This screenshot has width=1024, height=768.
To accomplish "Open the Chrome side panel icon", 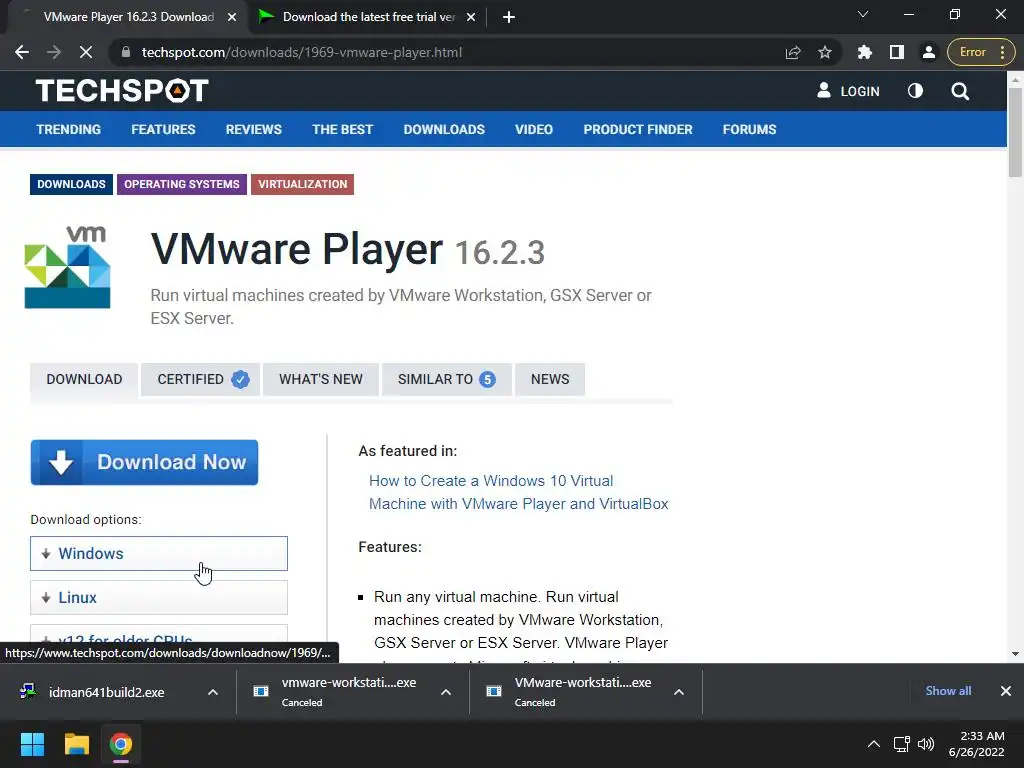I will point(897,52).
